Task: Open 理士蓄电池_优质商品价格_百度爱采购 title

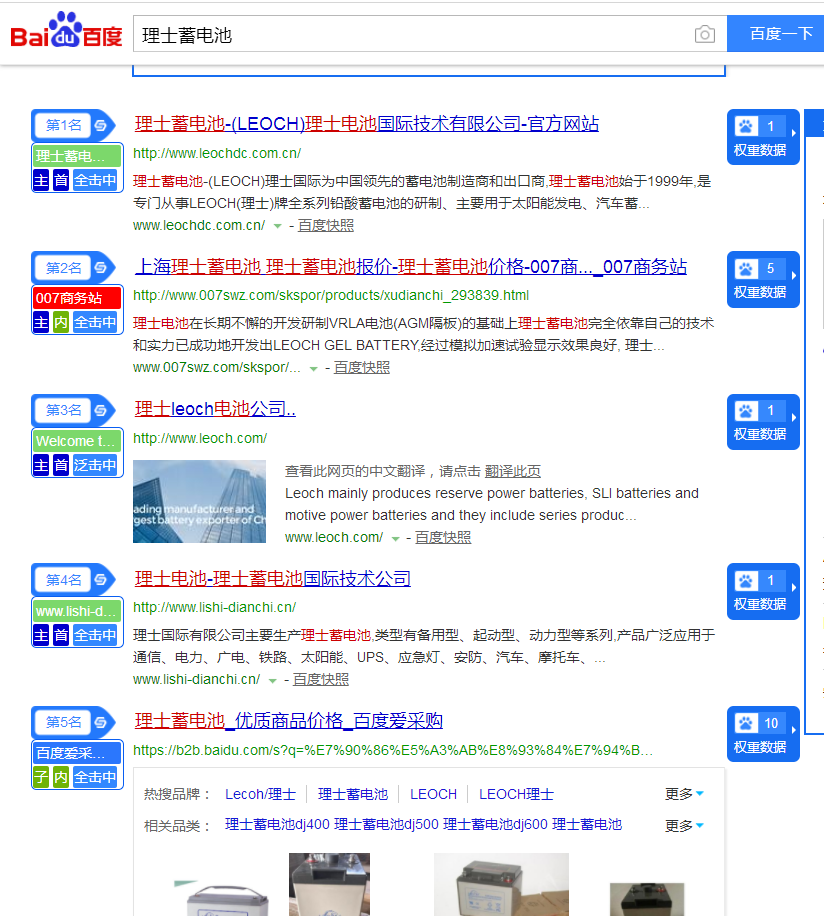Action: (x=288, y=721)
